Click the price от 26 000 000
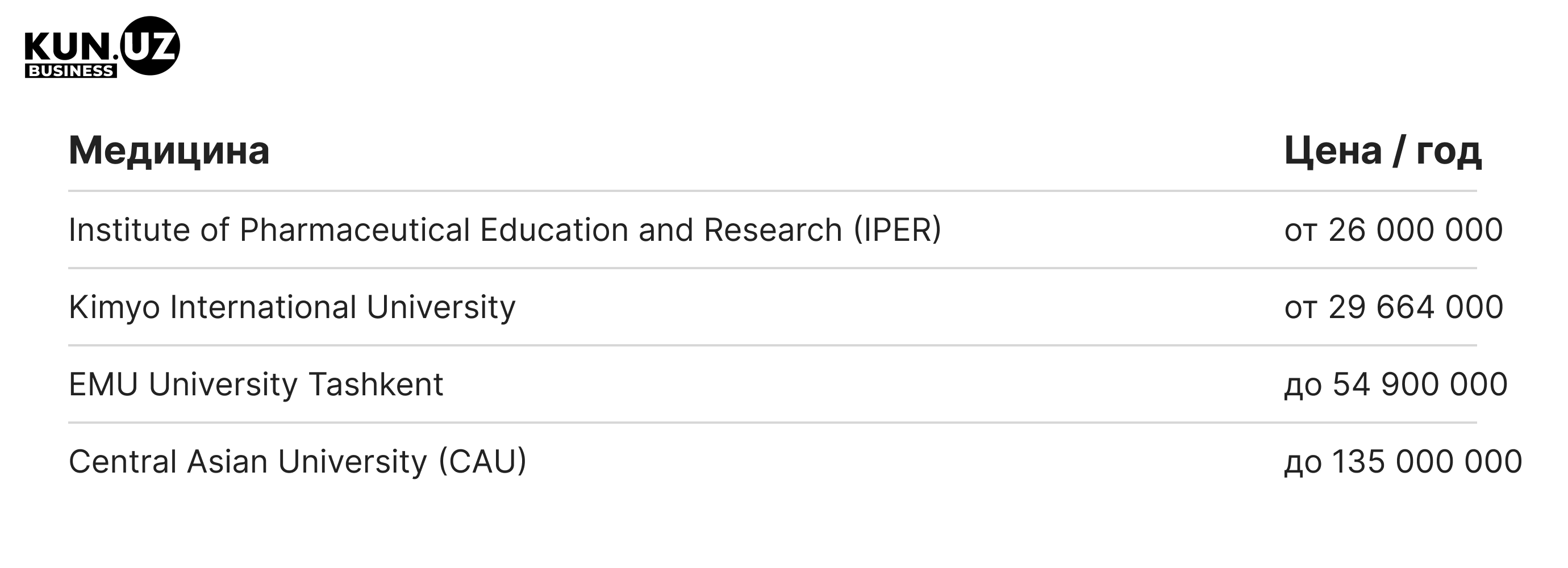The image size is (1568, 568). click(x=1393, y=230)
